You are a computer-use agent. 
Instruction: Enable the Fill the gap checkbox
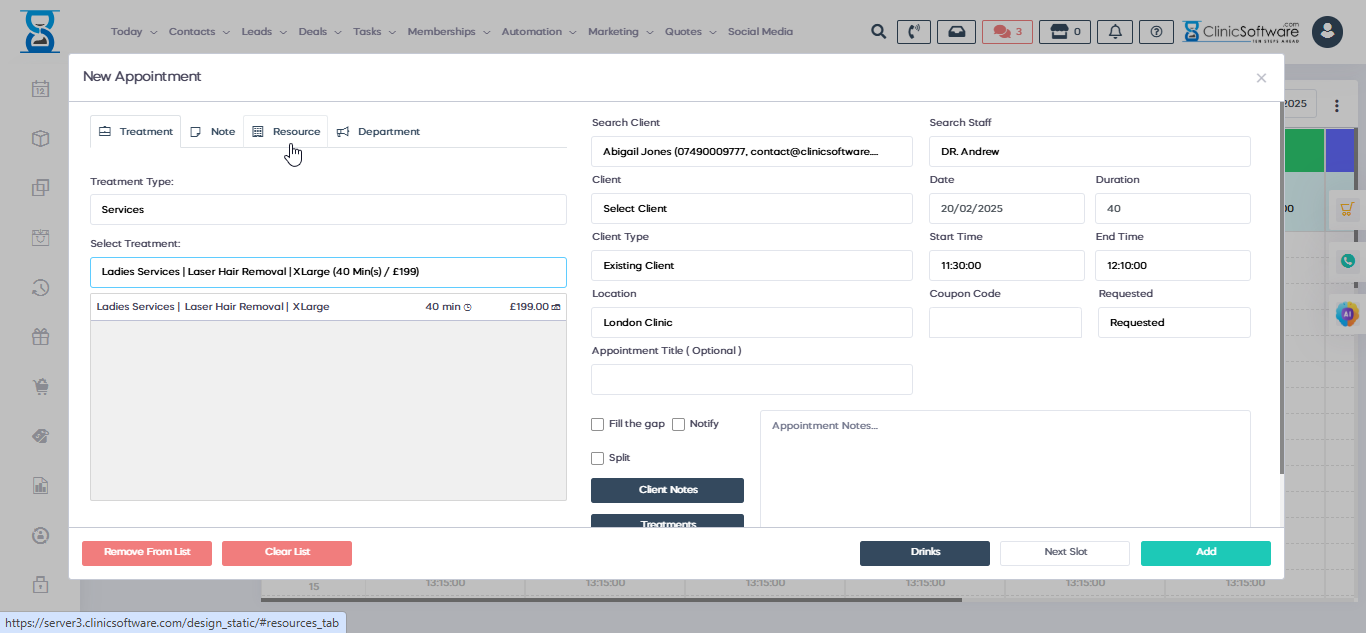pos(598,424)
